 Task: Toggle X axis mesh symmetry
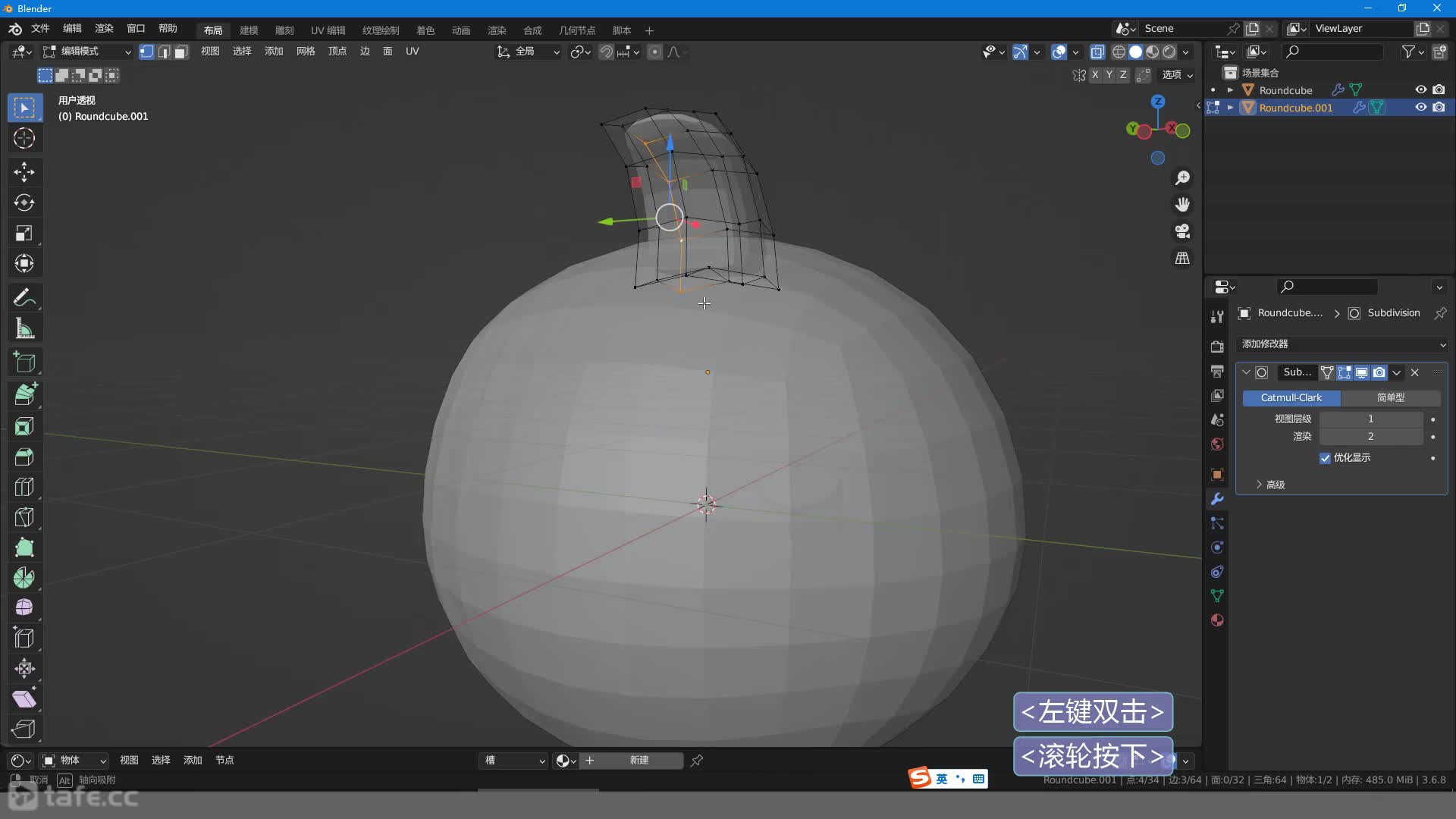pyautogui.click(x=1095, y=74)
